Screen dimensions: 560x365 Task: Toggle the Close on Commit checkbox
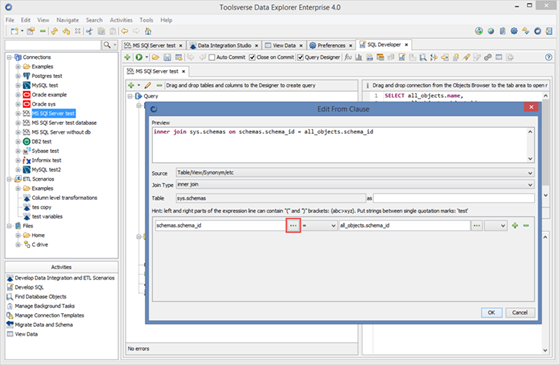[252, 57]
